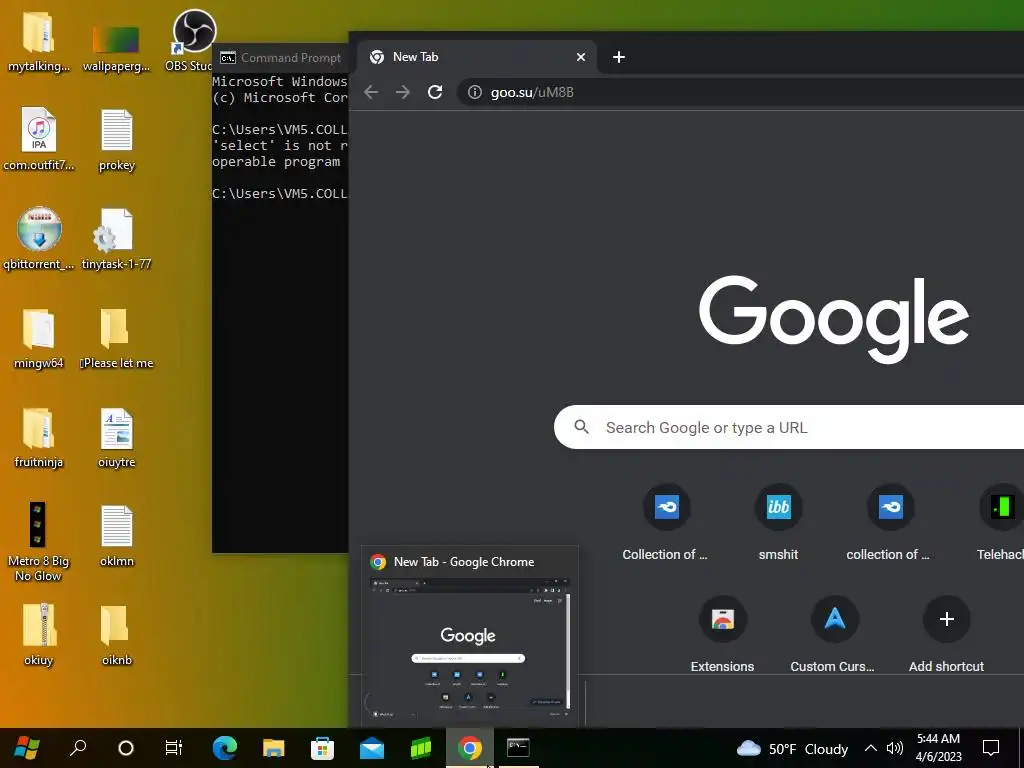Open the Windows Start menu
Screen dimensions: 1024x768
coord(27,748)
